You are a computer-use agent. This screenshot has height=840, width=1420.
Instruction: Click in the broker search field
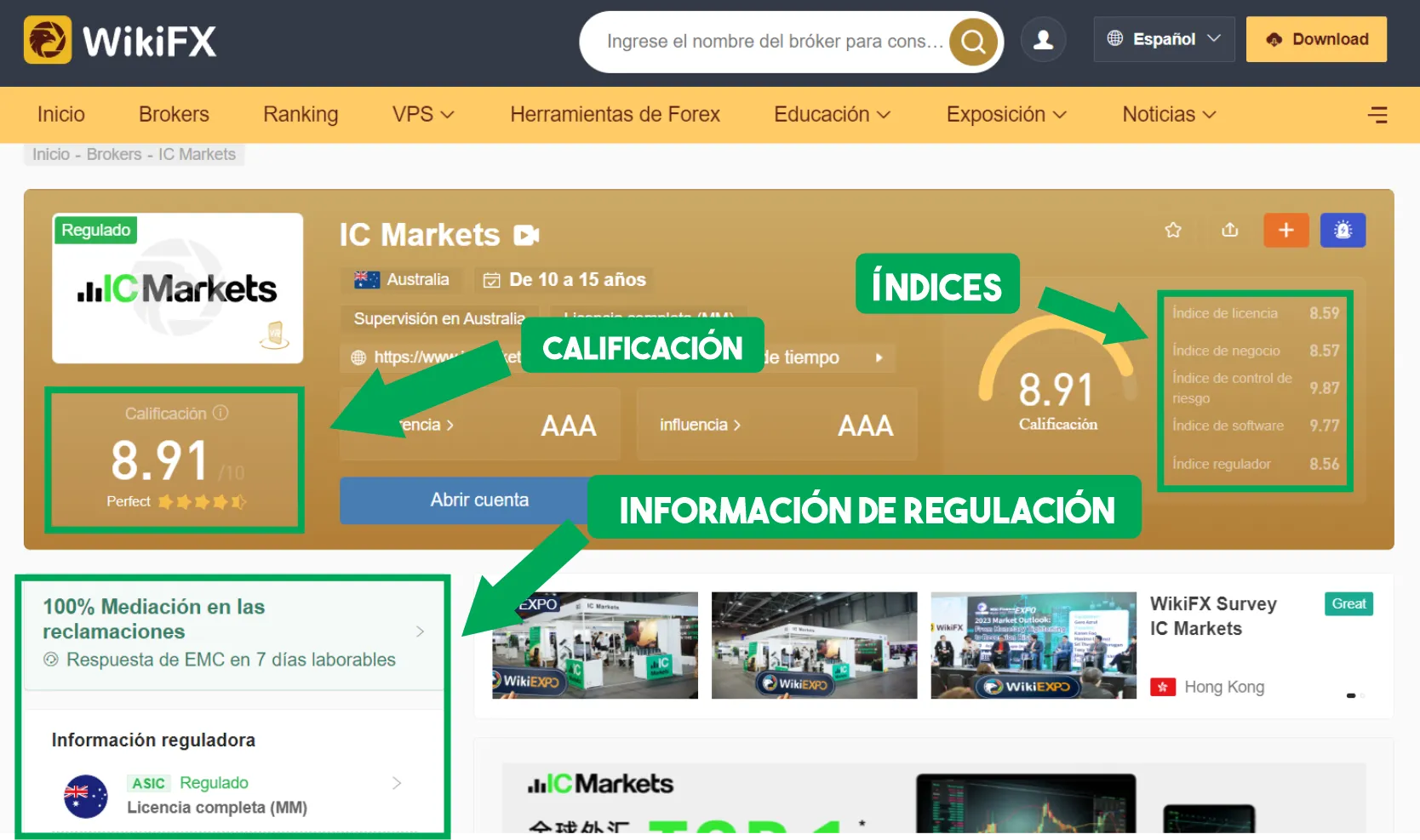[x=774, y=42]
